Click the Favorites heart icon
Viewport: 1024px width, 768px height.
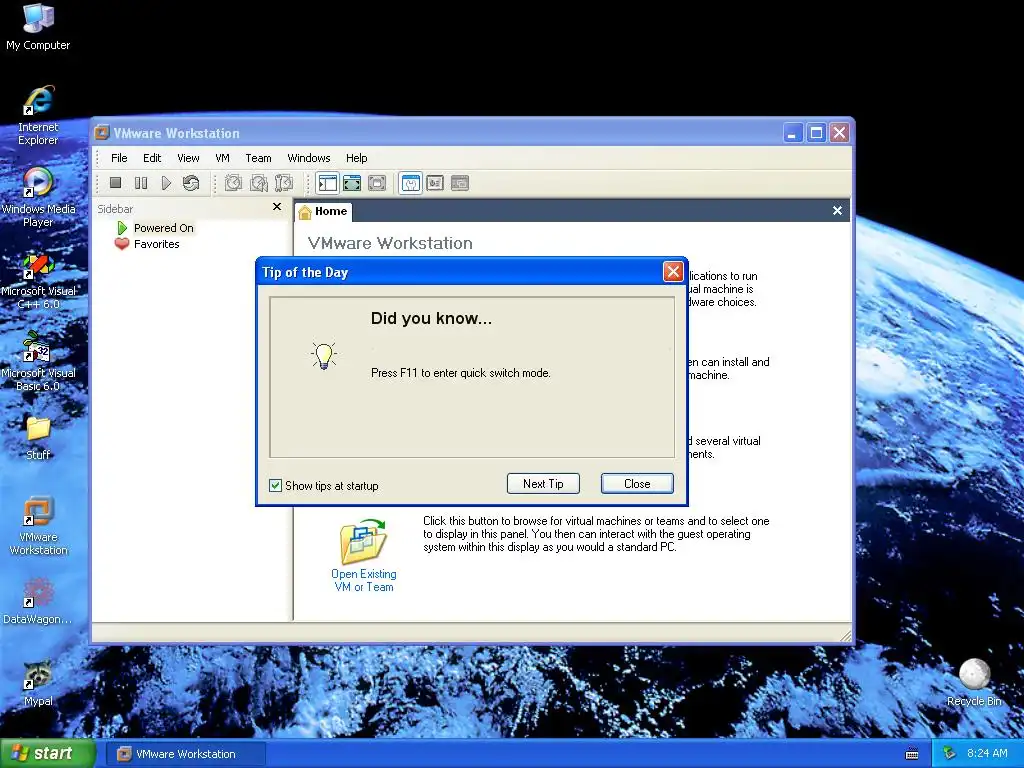[121, 244]
